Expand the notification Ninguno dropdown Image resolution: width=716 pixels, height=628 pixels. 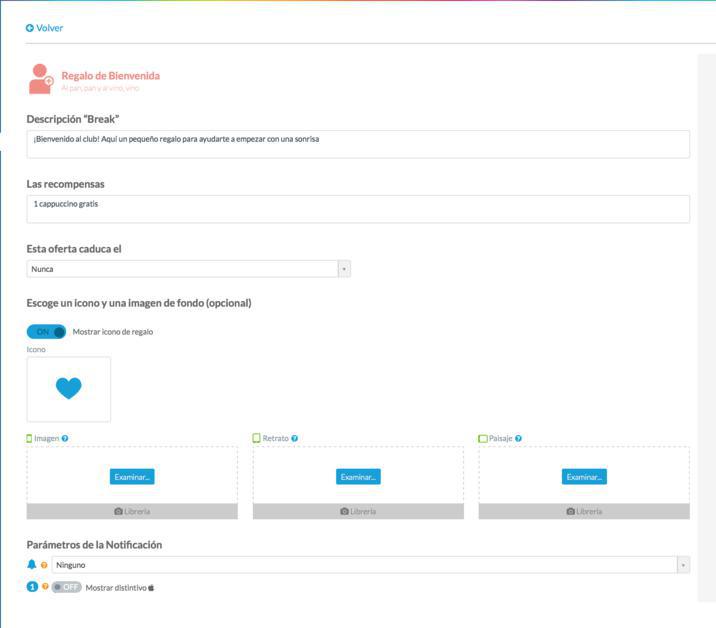tap(370, 565)
